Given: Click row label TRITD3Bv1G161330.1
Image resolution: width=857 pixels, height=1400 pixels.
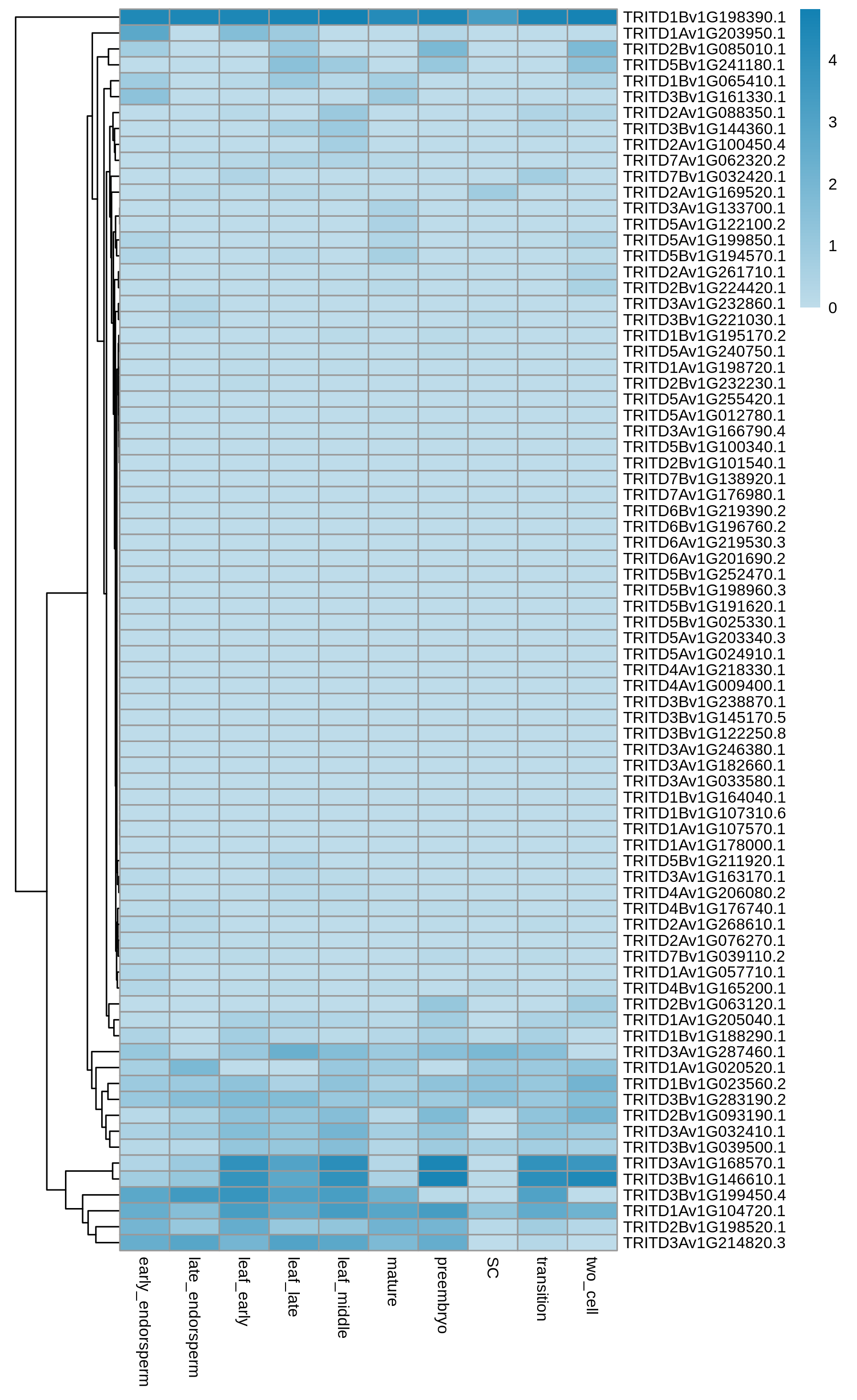Looking at the screenshot, I should 704,97.
